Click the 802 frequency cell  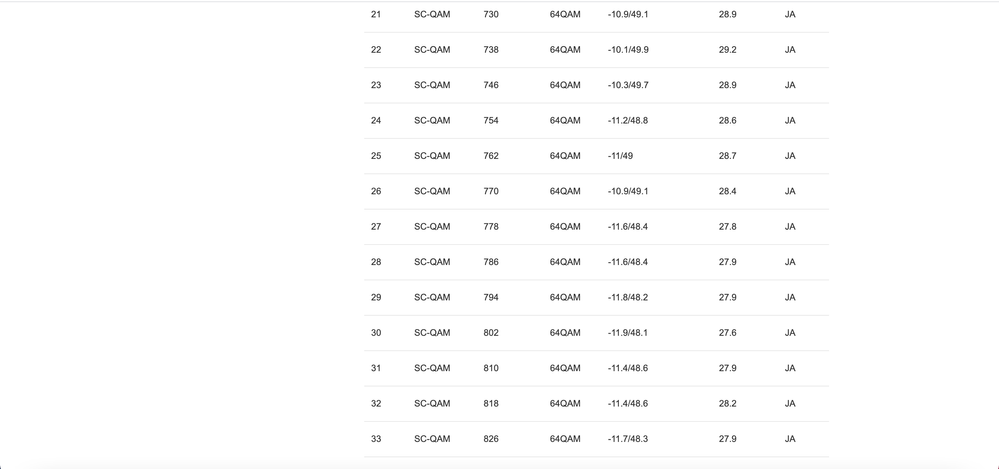tap(491, 333)
